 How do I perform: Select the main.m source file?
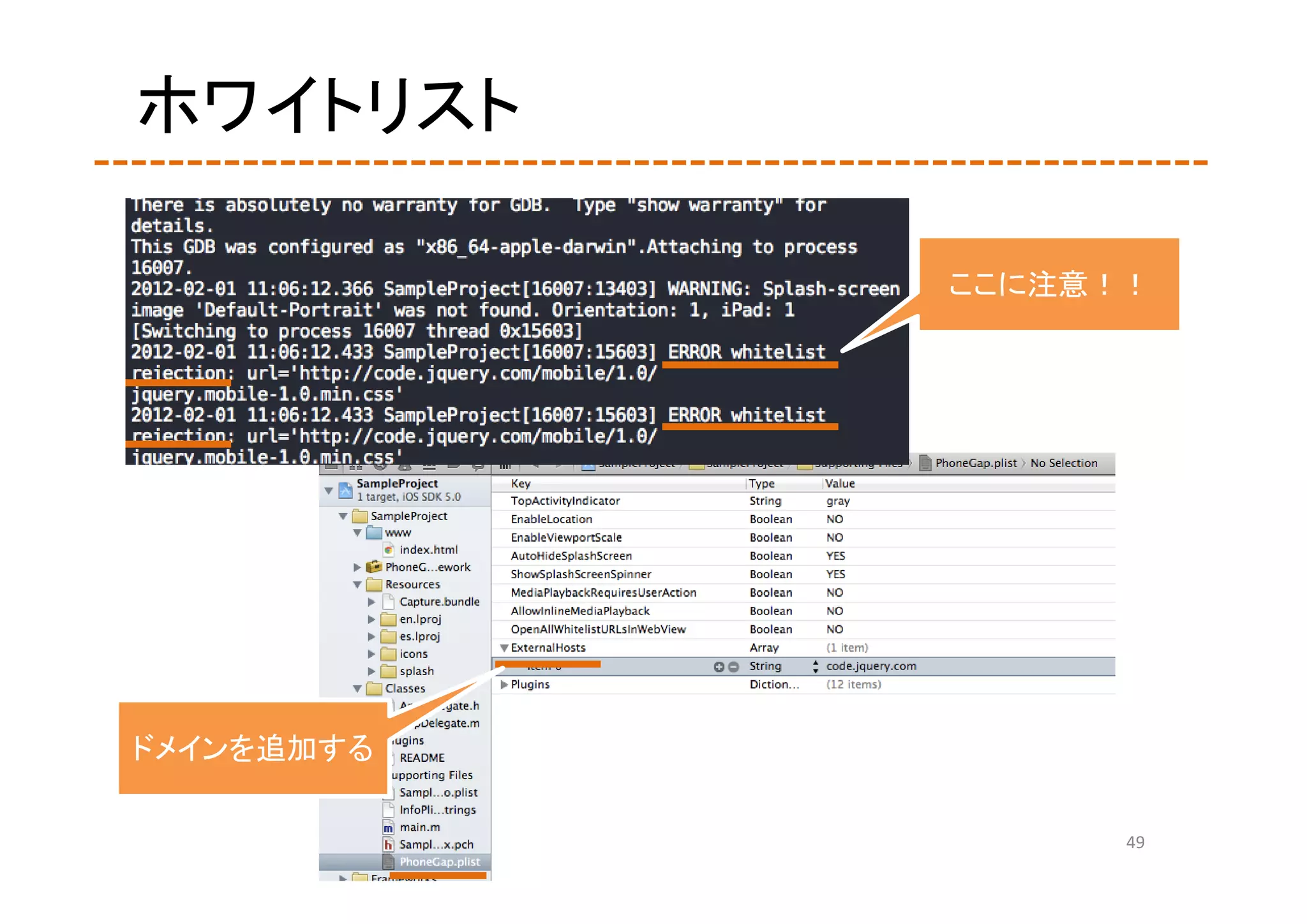coord(419,827)
